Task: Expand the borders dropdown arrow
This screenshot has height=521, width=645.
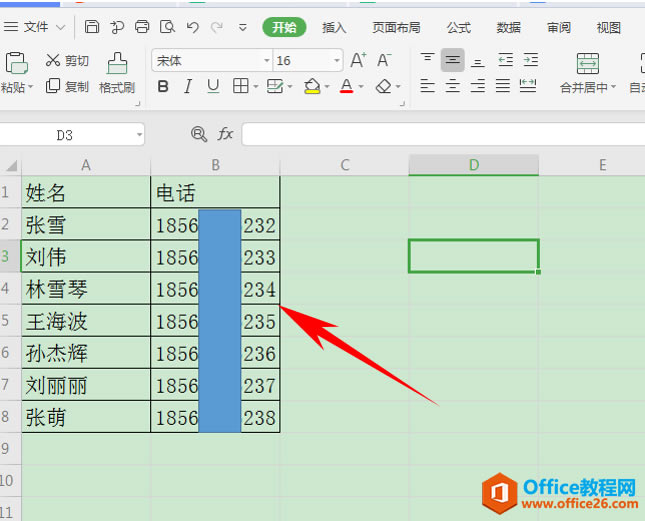Action: click(255, 86)
